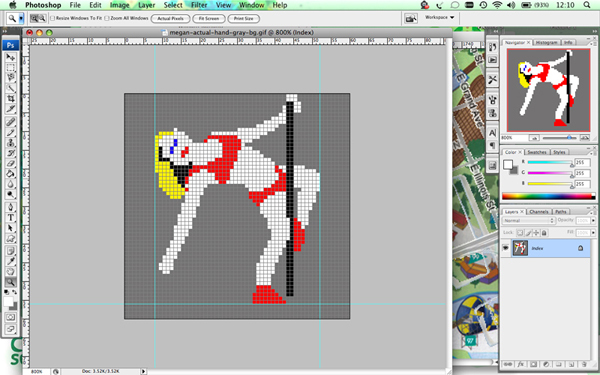Select the Magic Wand tool

click(11, 88)
